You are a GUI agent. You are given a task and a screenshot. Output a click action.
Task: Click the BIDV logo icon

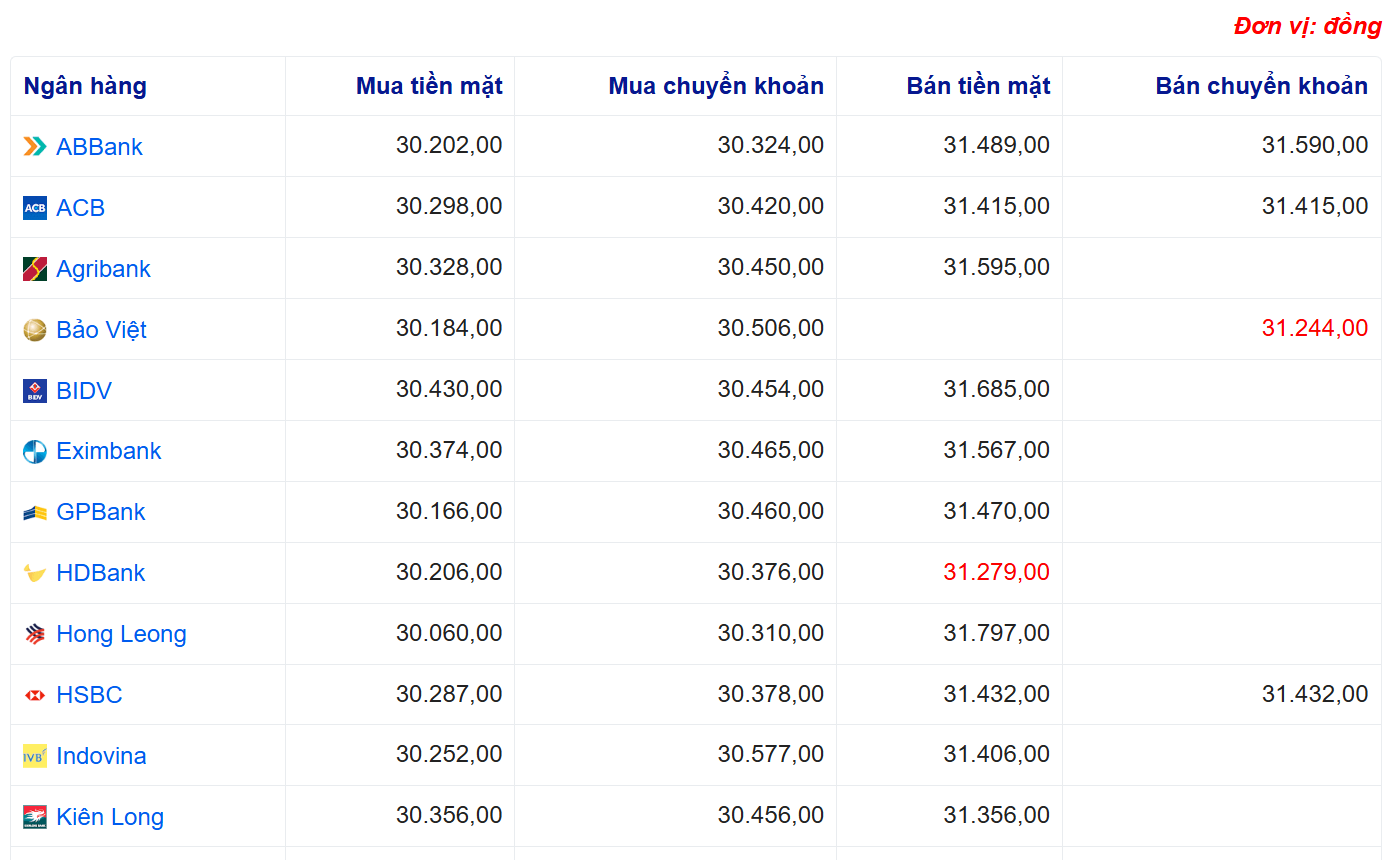pos(35,391)
